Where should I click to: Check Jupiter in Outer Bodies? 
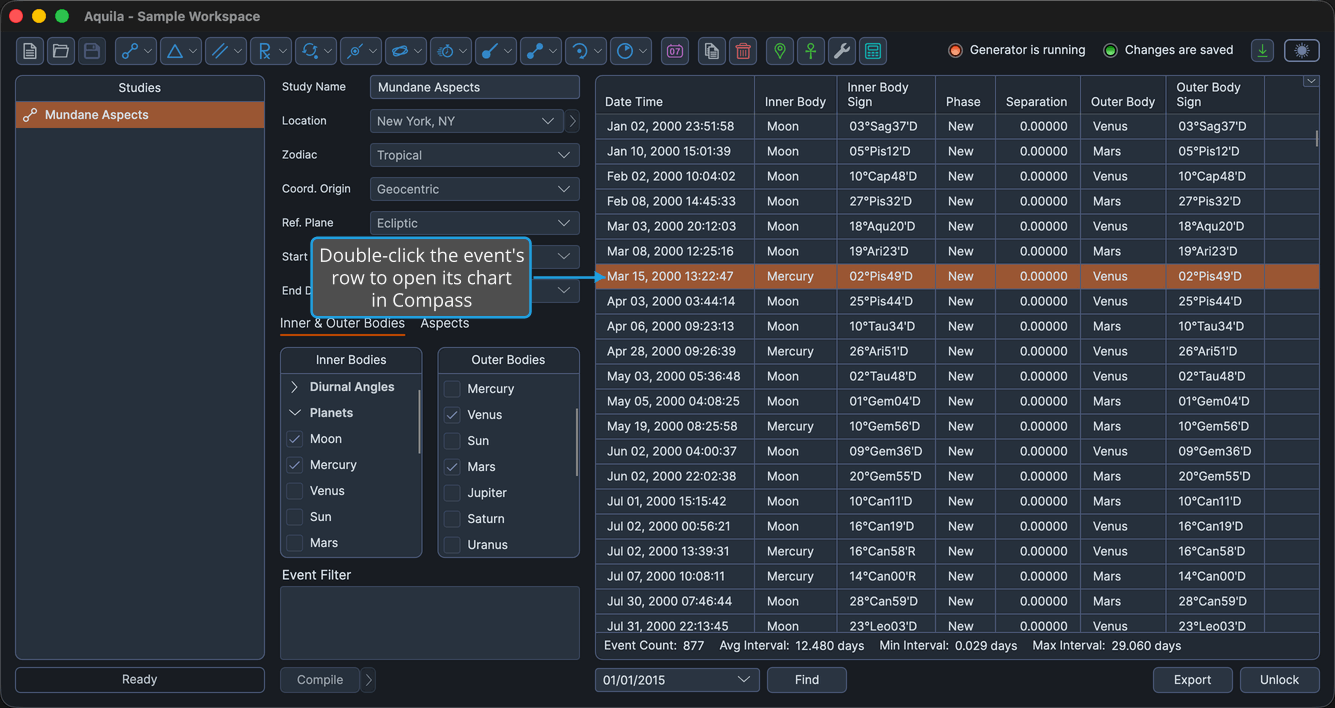[x=452, y=493]
